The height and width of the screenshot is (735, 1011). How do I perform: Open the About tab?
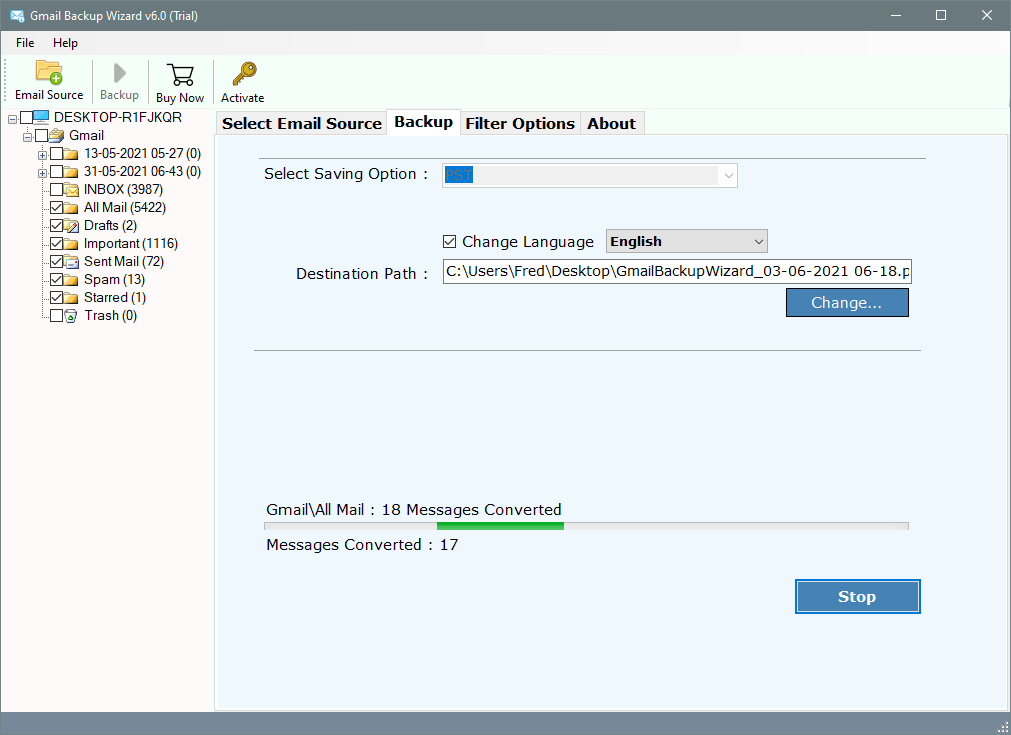pyautogui.click(x=611, y=123)
